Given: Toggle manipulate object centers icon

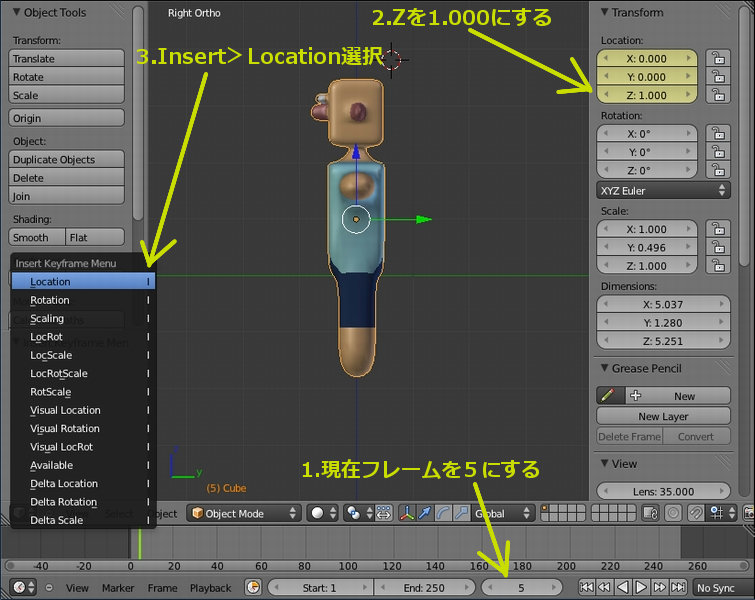Looking at the screenshot, I should [x=384, y=513].
